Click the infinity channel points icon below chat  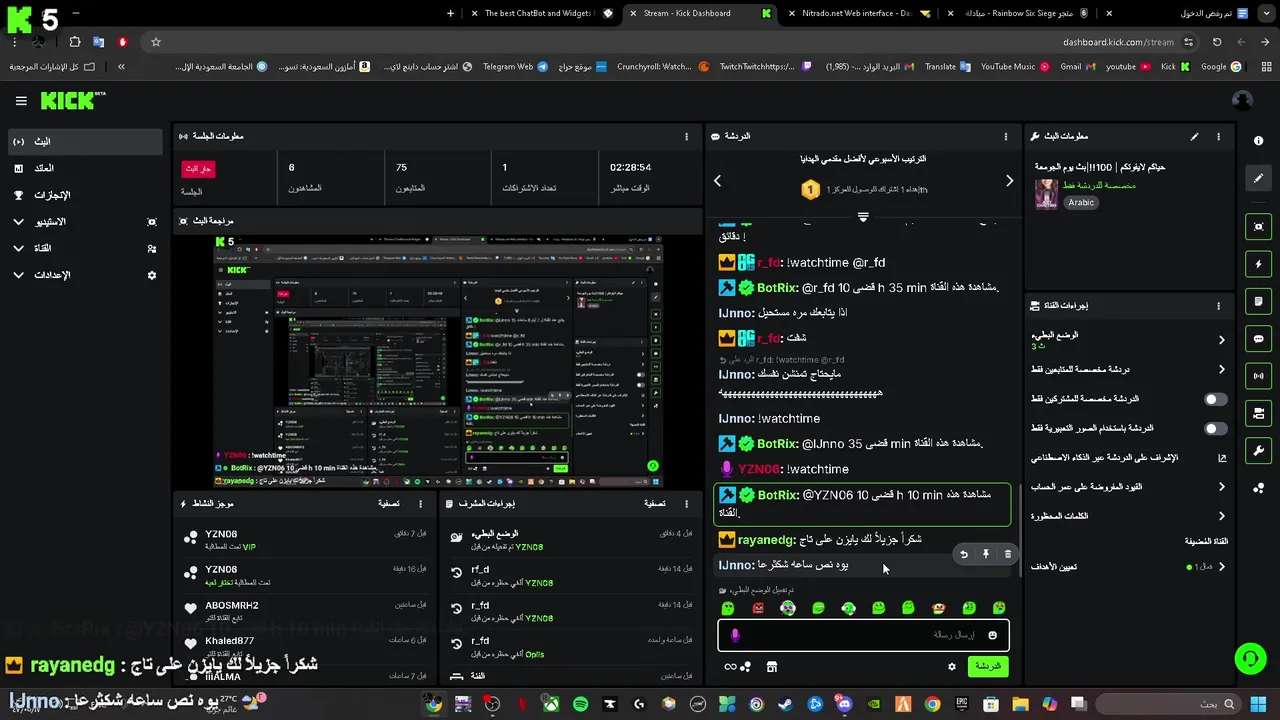730,666
